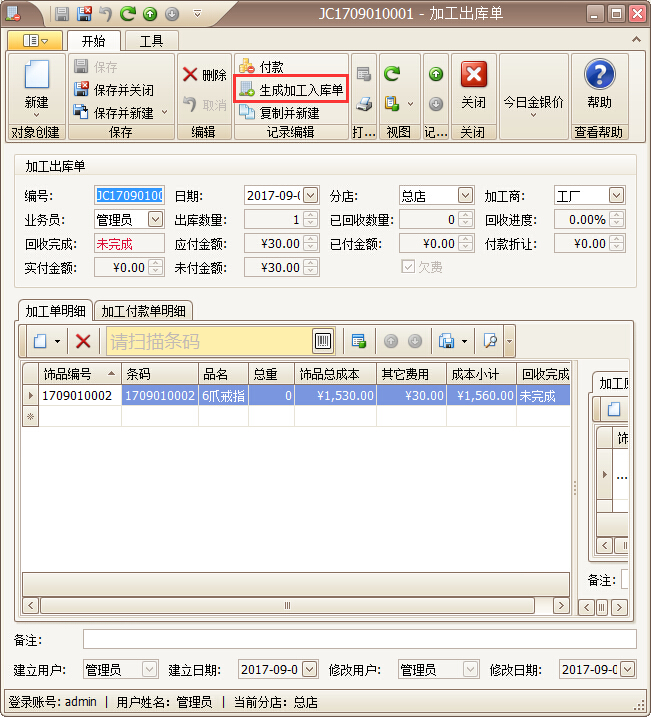Image resolution: width=651 pixels, height=717 pixels.
Task: Click the red 关闭 close icon in ribbon
Action: 473,75
